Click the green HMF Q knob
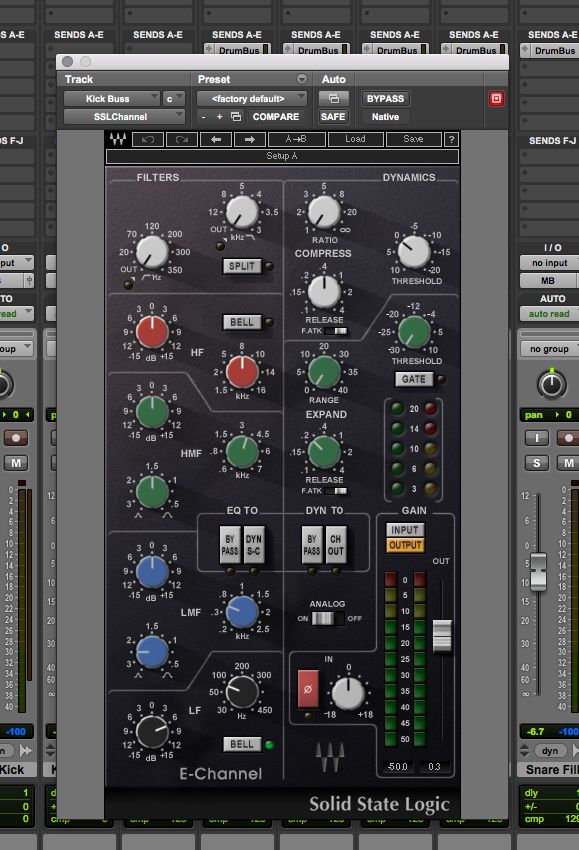Viewport: 579px width, 850px height. pyautogui.click(x=152, y=492)
